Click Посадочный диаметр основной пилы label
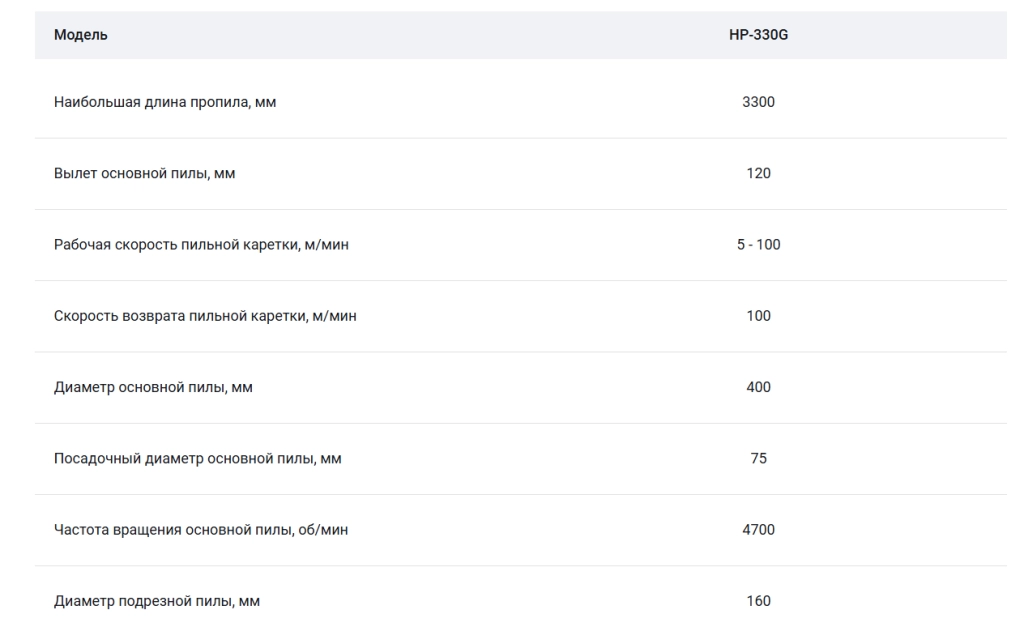1024x627 pixels. coord(197,458)
